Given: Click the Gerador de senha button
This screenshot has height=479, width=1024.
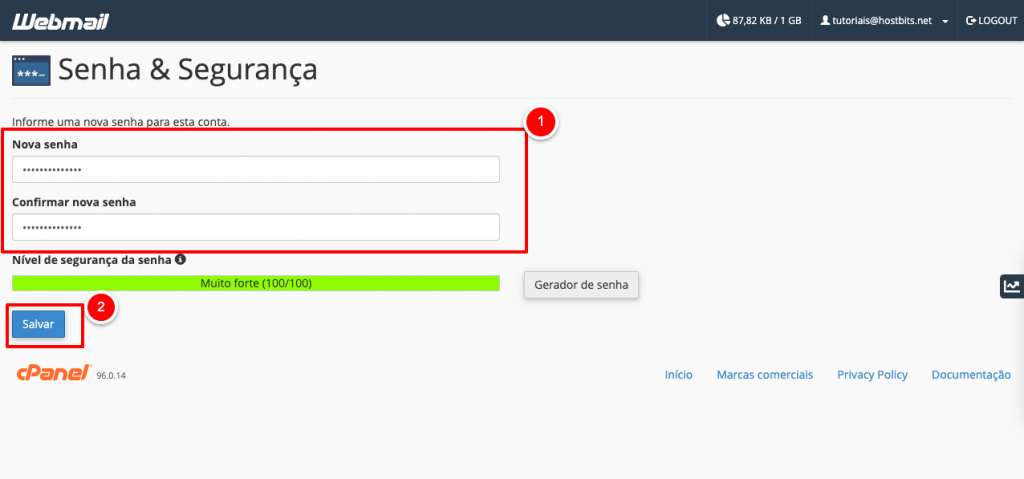Looking at the screenshot, I should [x=581, y=285].
